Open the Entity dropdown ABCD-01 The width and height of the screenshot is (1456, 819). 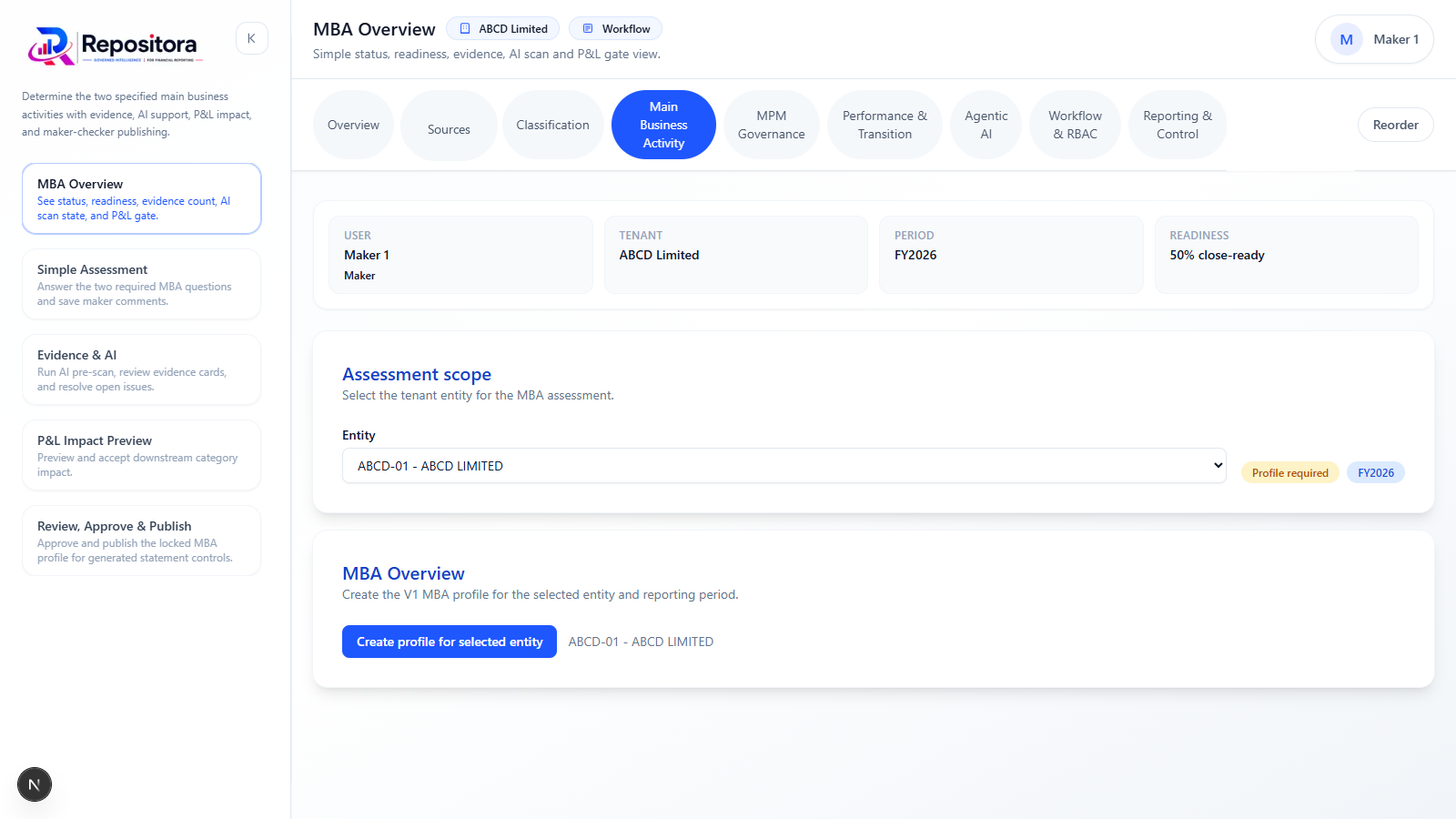(784, 466)
